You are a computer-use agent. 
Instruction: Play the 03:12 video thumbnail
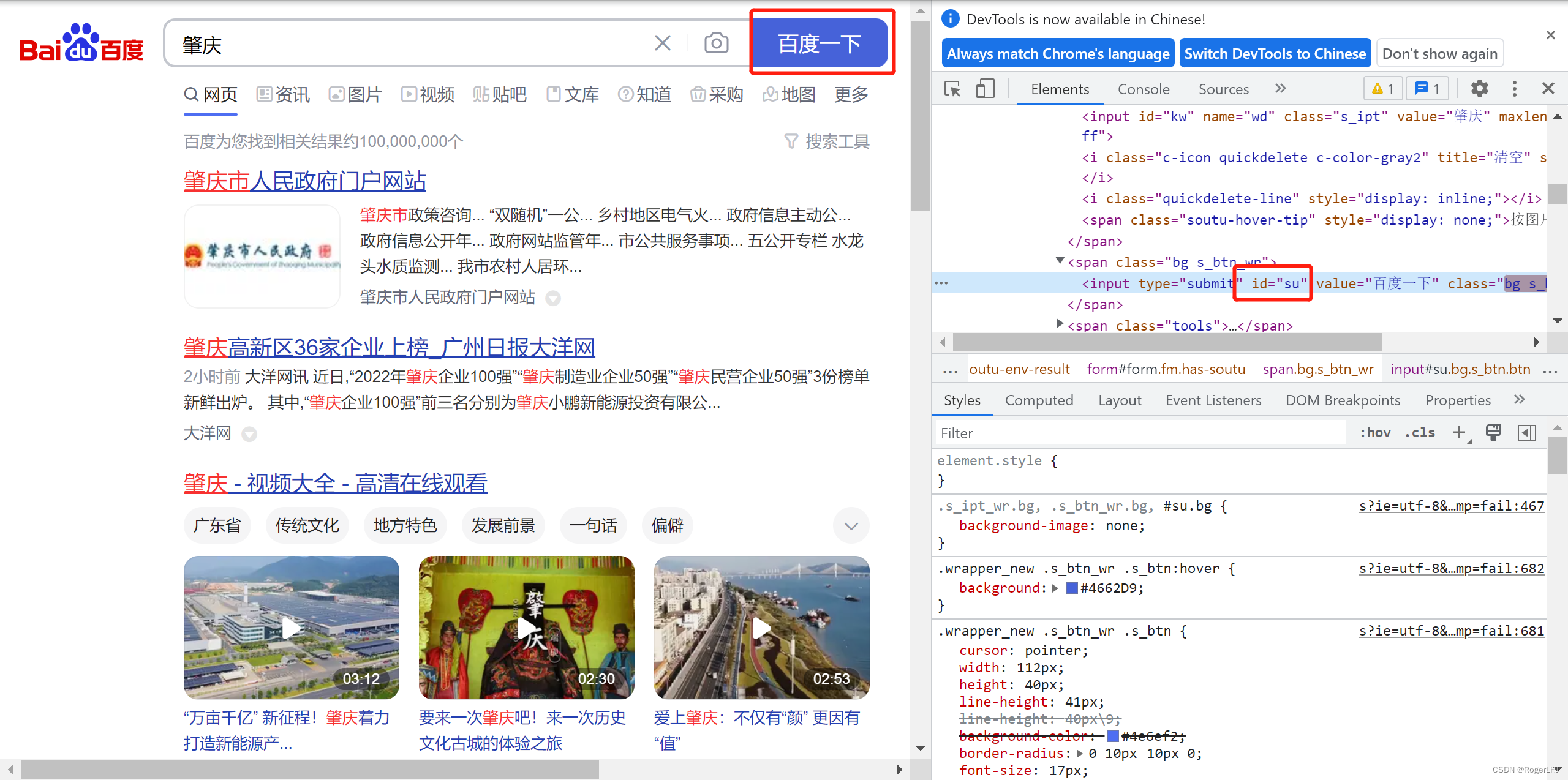292,627
